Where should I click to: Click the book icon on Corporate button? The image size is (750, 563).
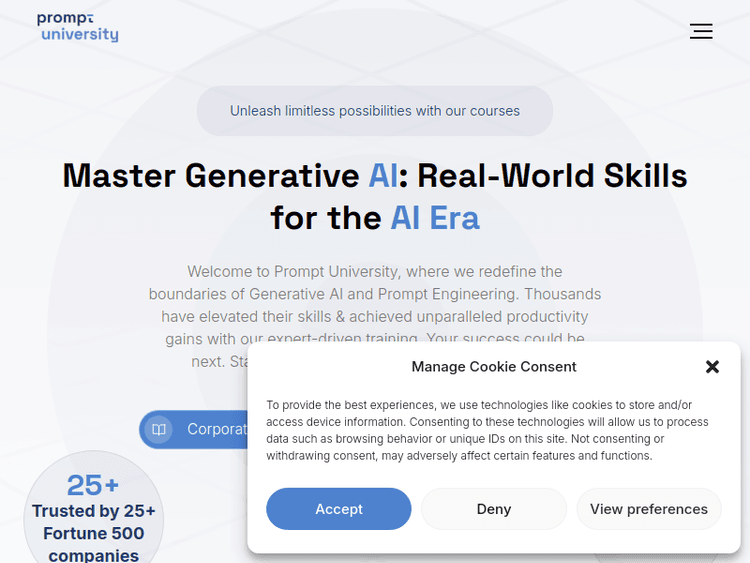[158, 429]
